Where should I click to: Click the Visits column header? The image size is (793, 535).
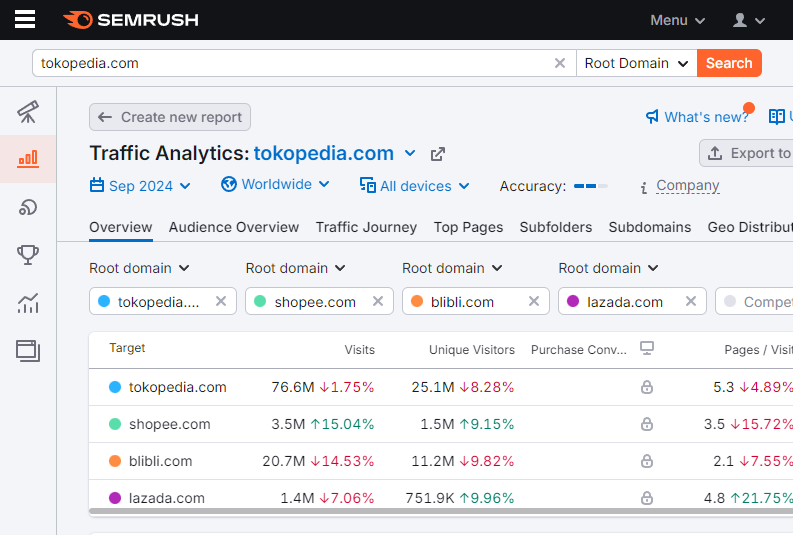pos(360,350)
